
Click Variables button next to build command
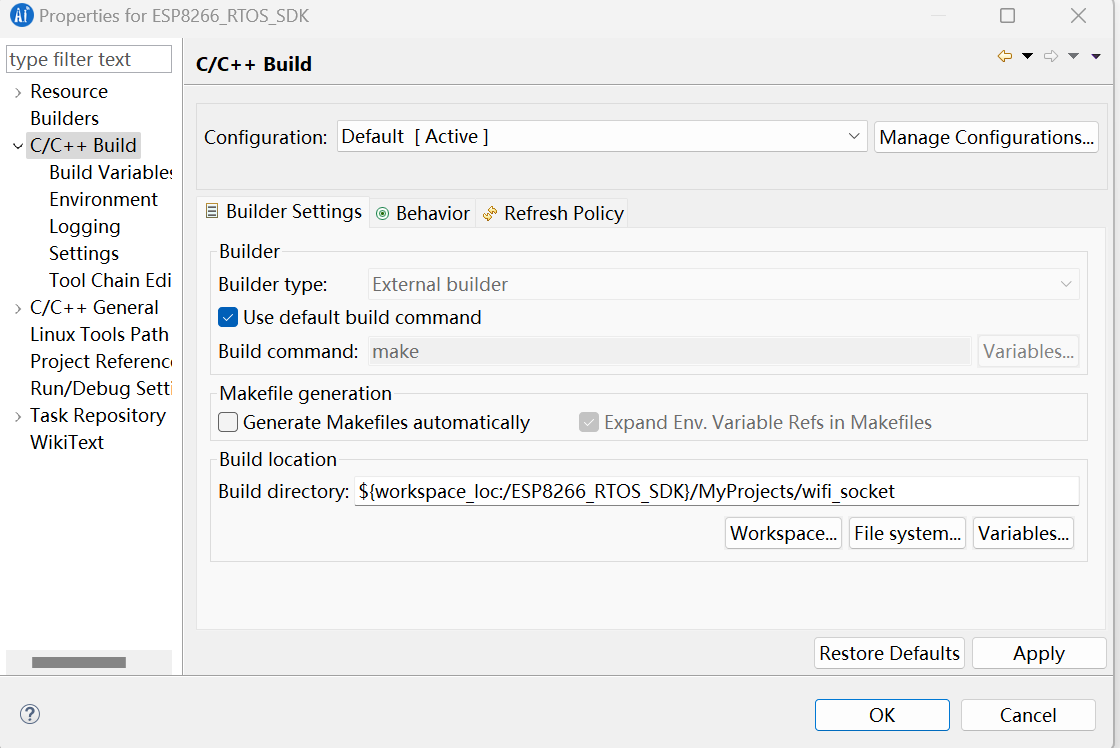1029,351
